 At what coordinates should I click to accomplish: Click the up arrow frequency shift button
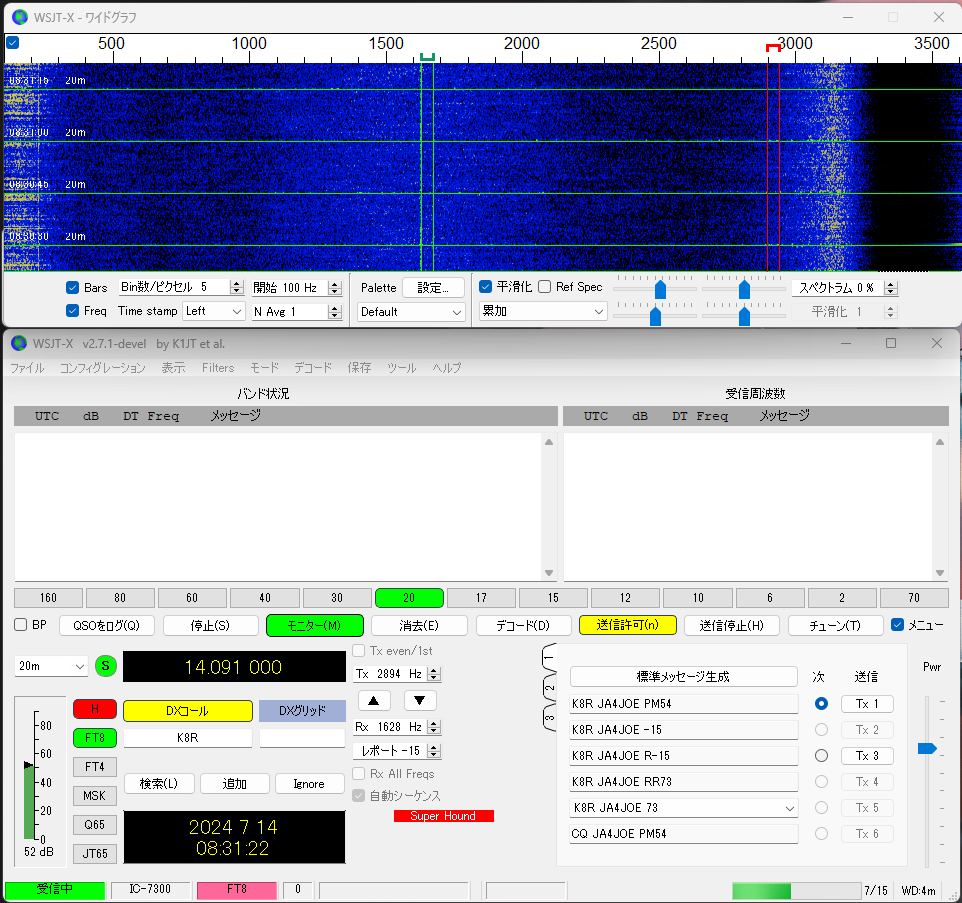coord(373,701)
